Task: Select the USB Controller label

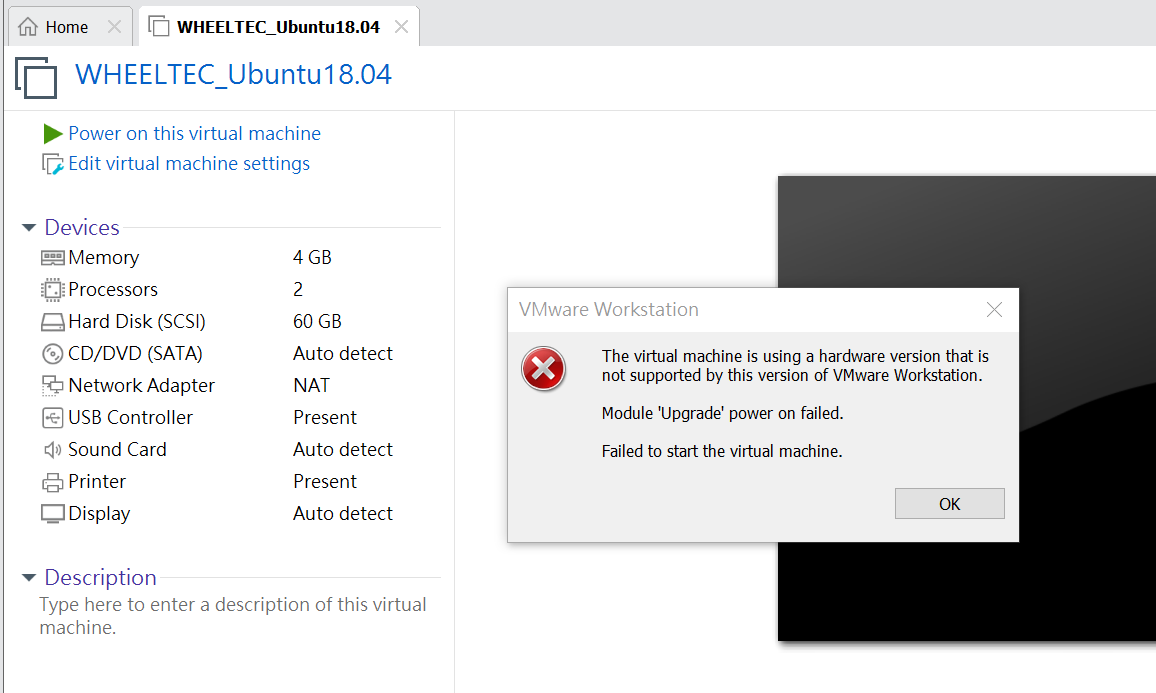Action: [x=130, y=418]
